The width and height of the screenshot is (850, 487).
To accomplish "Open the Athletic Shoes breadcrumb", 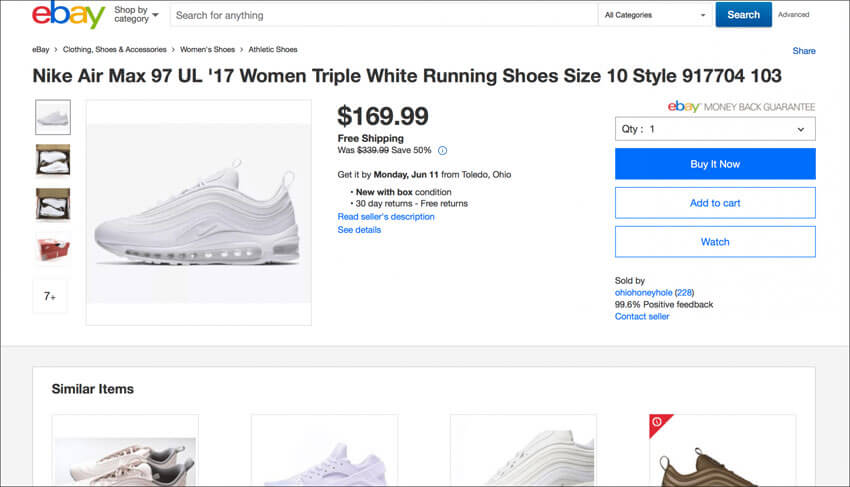I will pyautogui.click(x=273, y=49).
